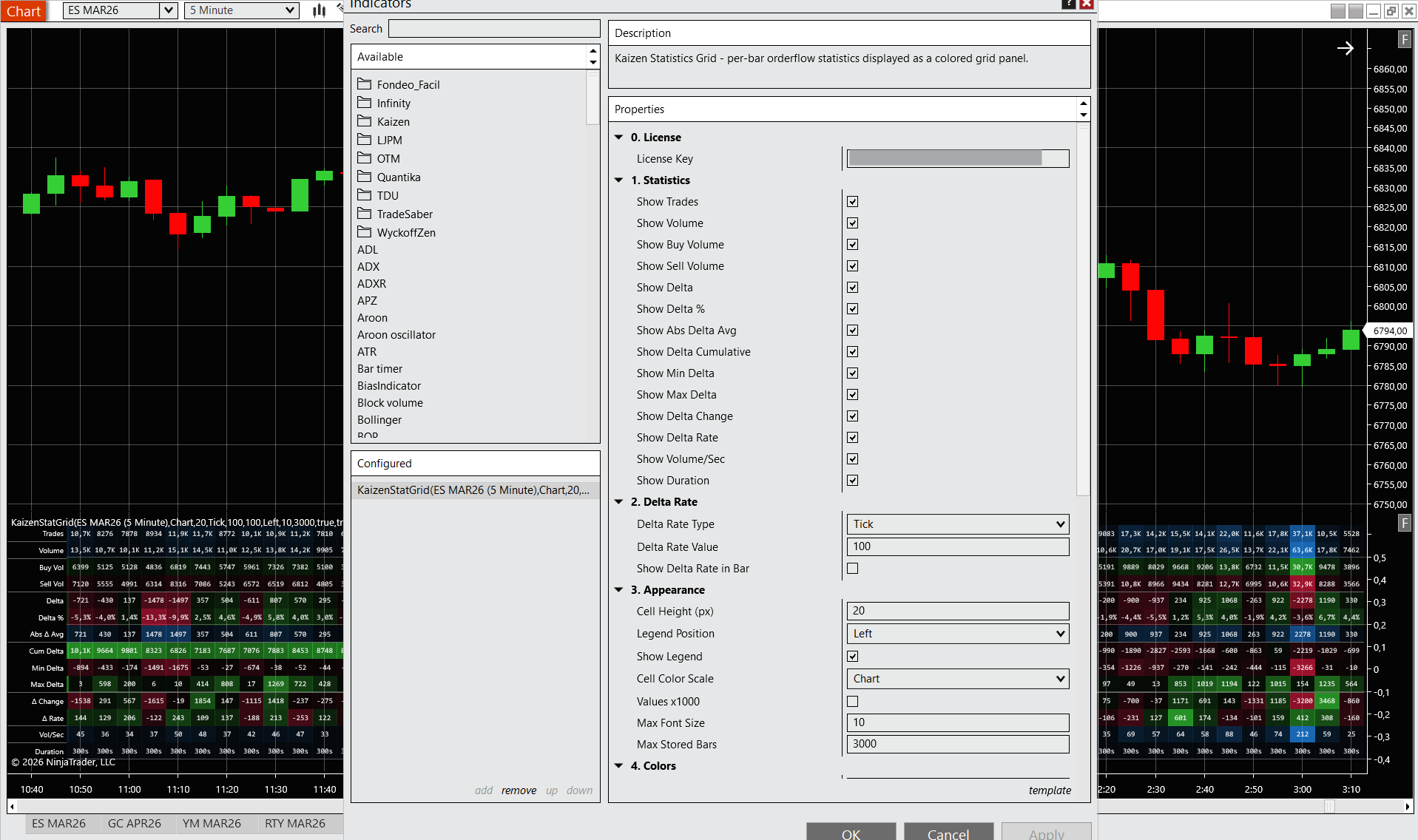This screenshot has height=840, width=1418.
Task: Click the remove link below Configured list
Action: pyautogui.click(x=519, y=790)
